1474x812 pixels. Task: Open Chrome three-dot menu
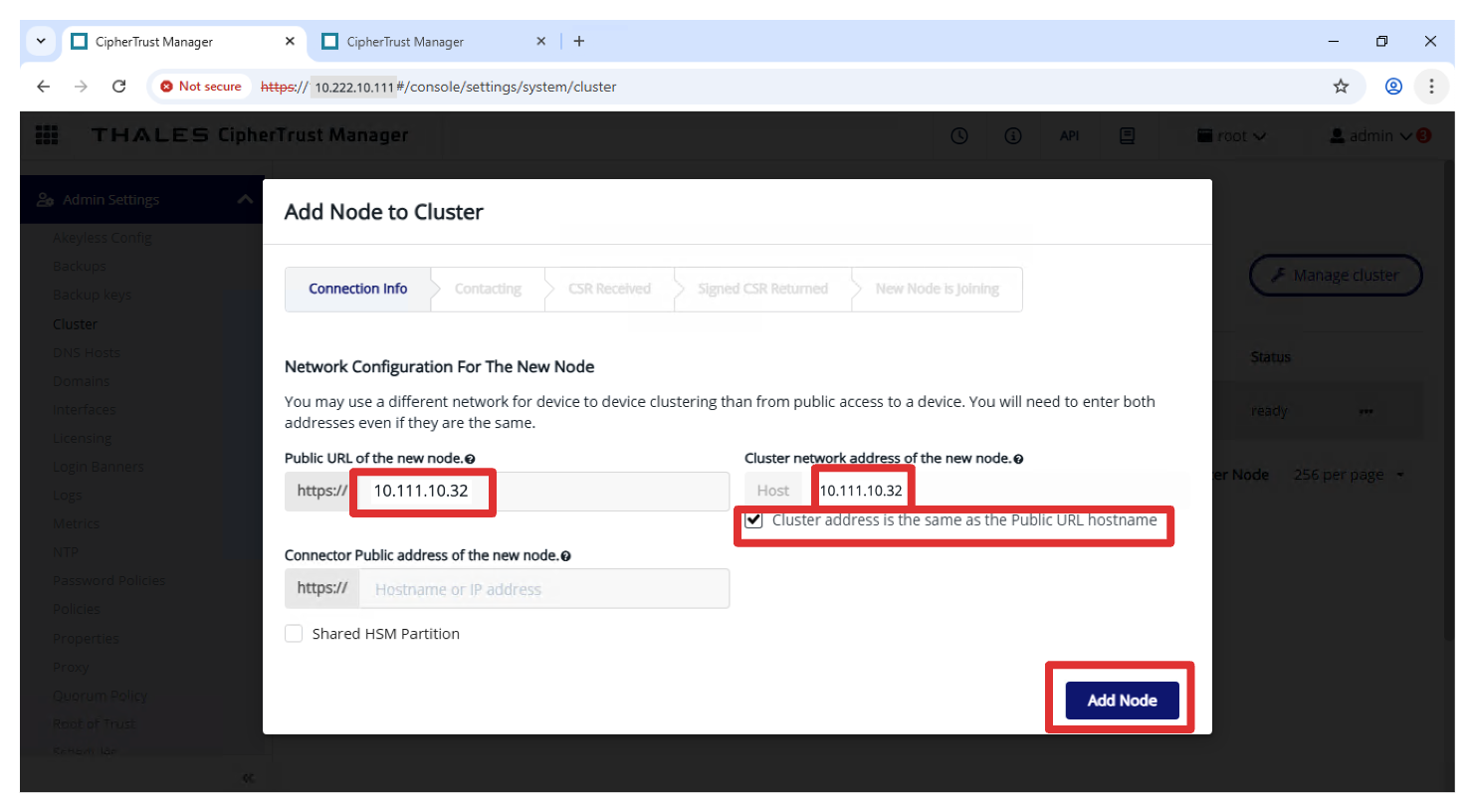coord(1431,87)
